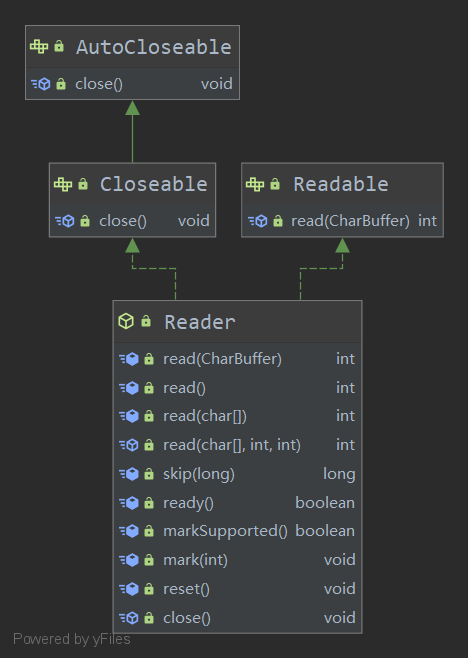Click method icon of Reader read(CharBuffer)
Screen dimensions: 468x658
coord(129,359)
